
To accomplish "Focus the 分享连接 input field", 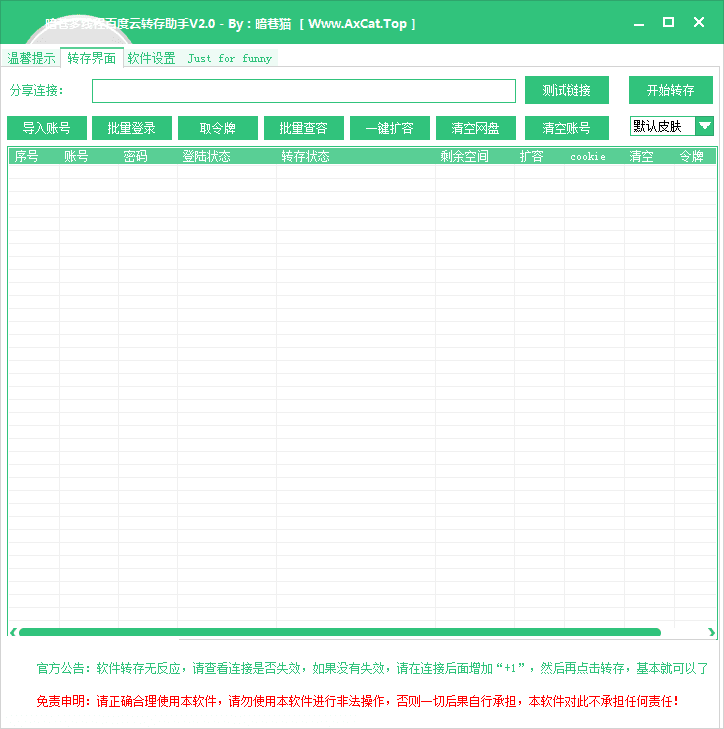I will [303, 91].
